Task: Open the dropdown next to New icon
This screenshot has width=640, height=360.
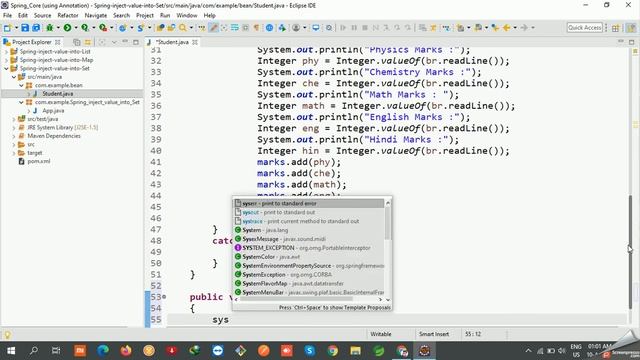Action: tap(16, 28)
